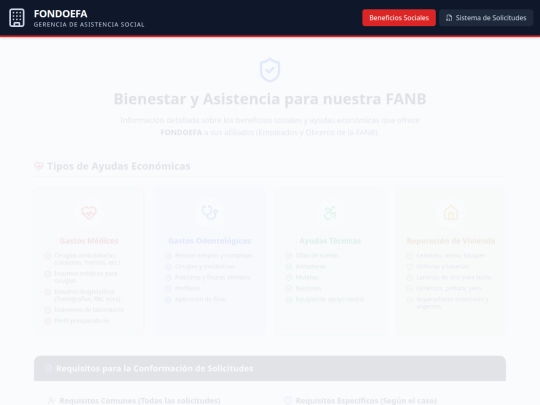Click the check icon beside Perfil preoperatorio
Viewport: 540px width, 405px height.
tap(48, 321)
